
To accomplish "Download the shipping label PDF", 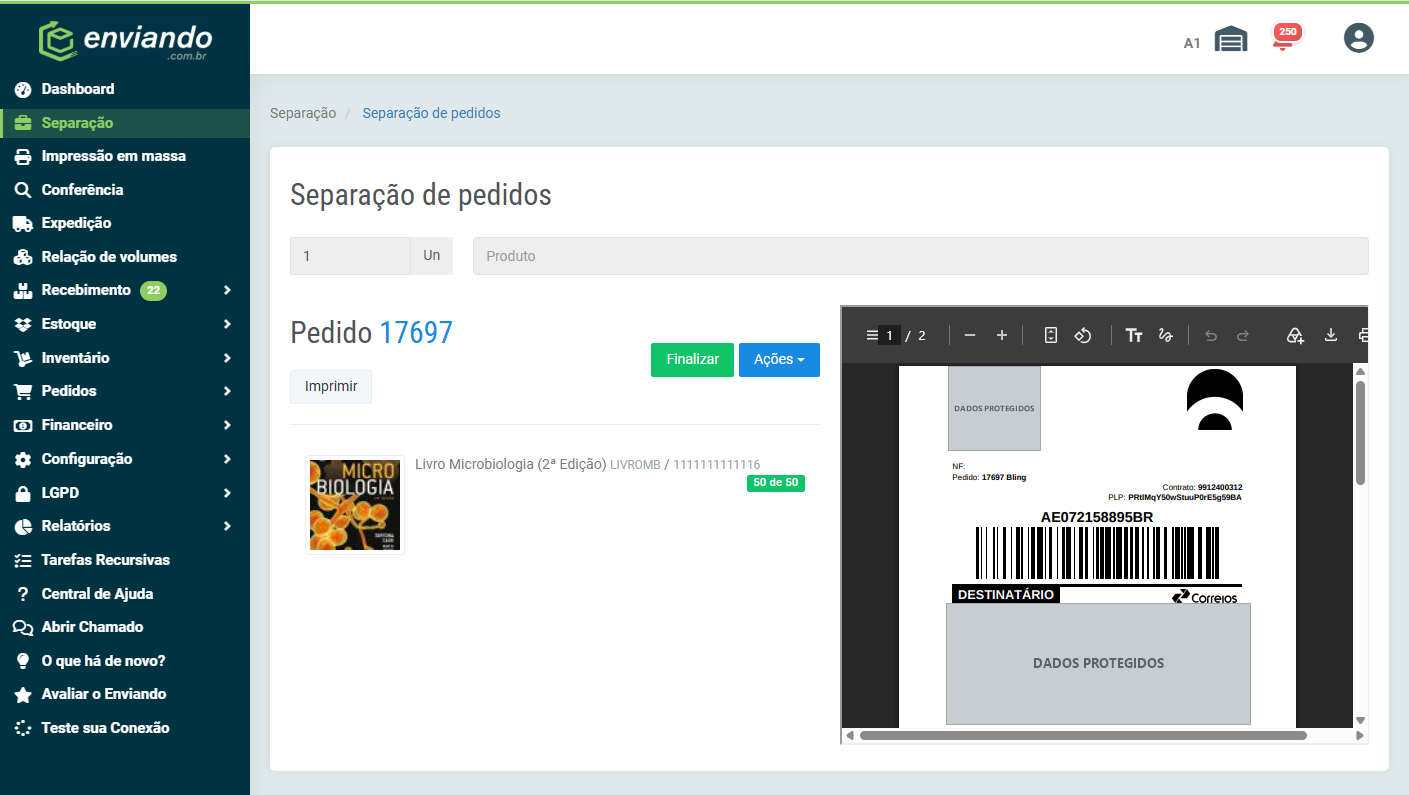I will click(x=1331, y=335).
